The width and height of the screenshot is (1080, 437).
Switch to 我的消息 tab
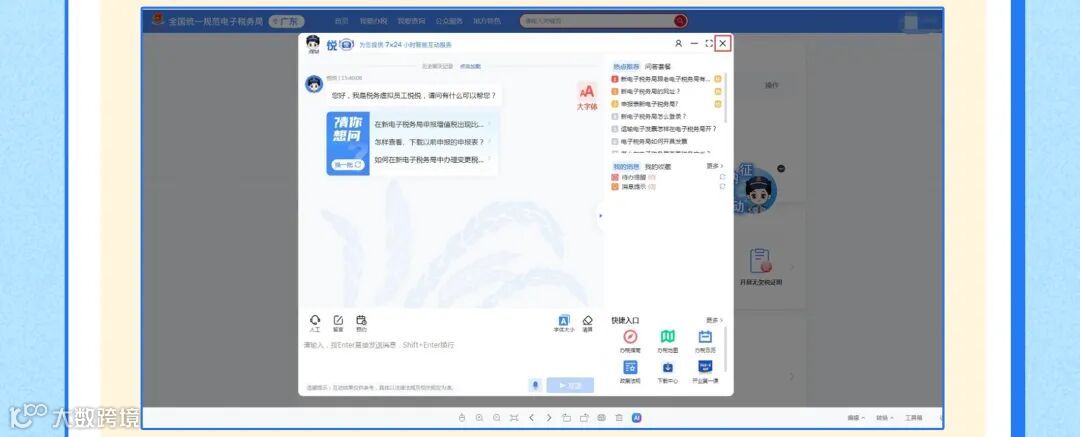point(625,167)
